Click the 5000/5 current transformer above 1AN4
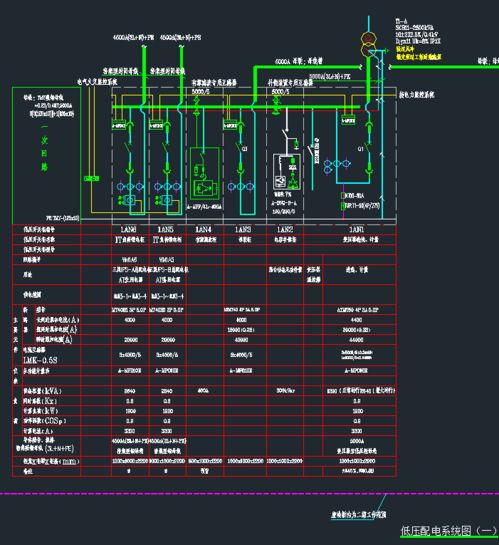 [196, 104]
